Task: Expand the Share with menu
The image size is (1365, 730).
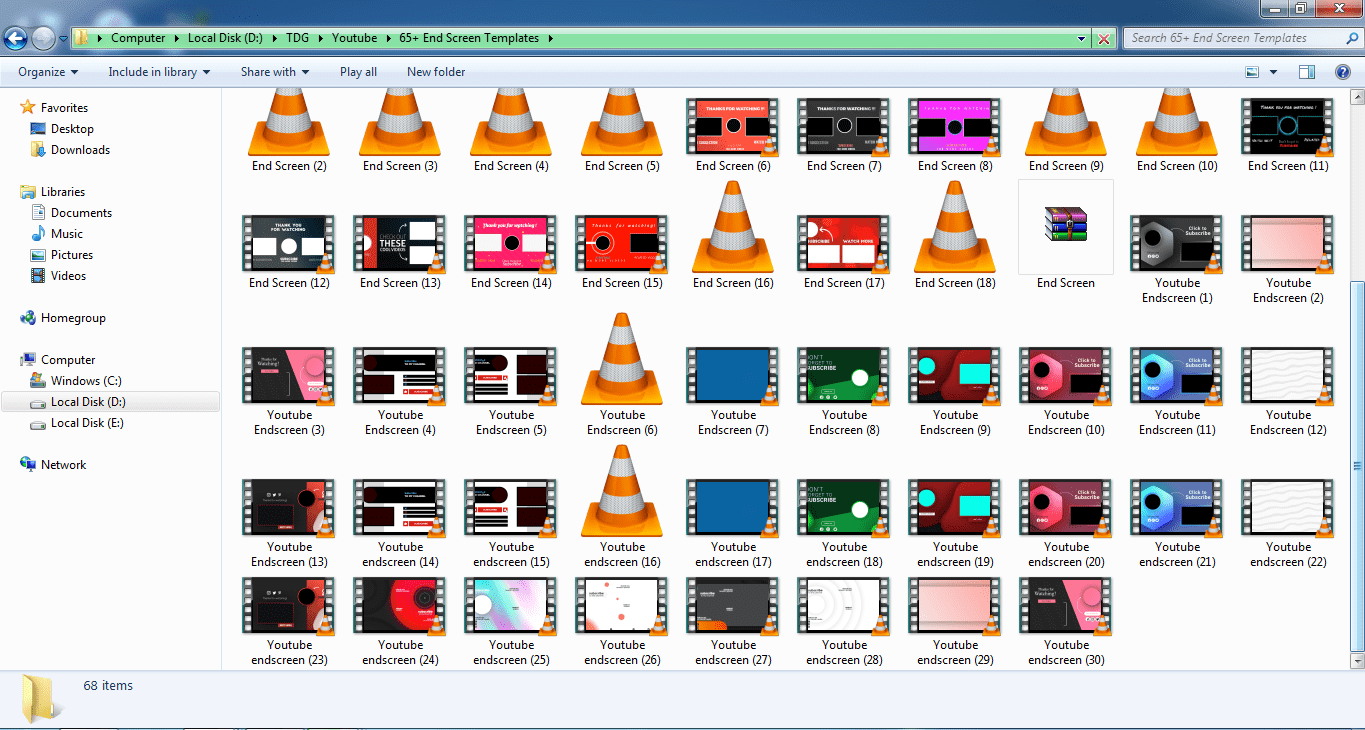Action: tap(274, 72)
